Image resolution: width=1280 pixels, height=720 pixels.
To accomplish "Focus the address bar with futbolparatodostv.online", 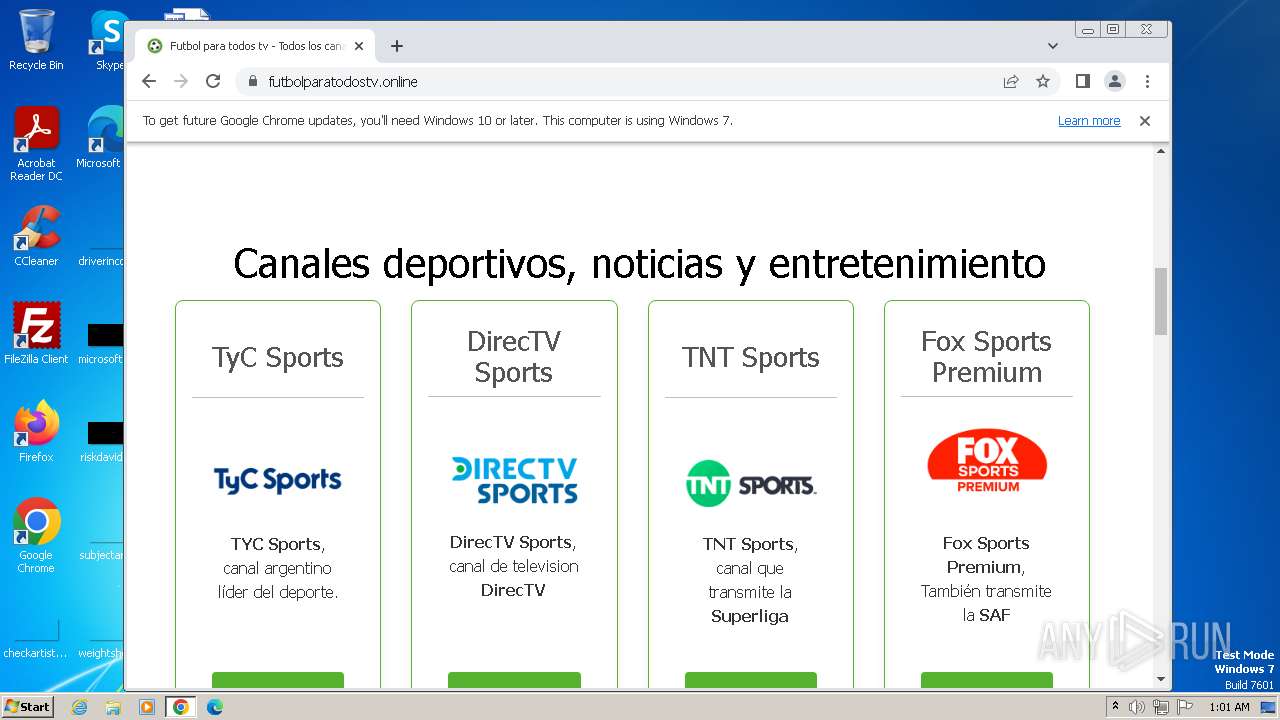I will coord(622,81).
